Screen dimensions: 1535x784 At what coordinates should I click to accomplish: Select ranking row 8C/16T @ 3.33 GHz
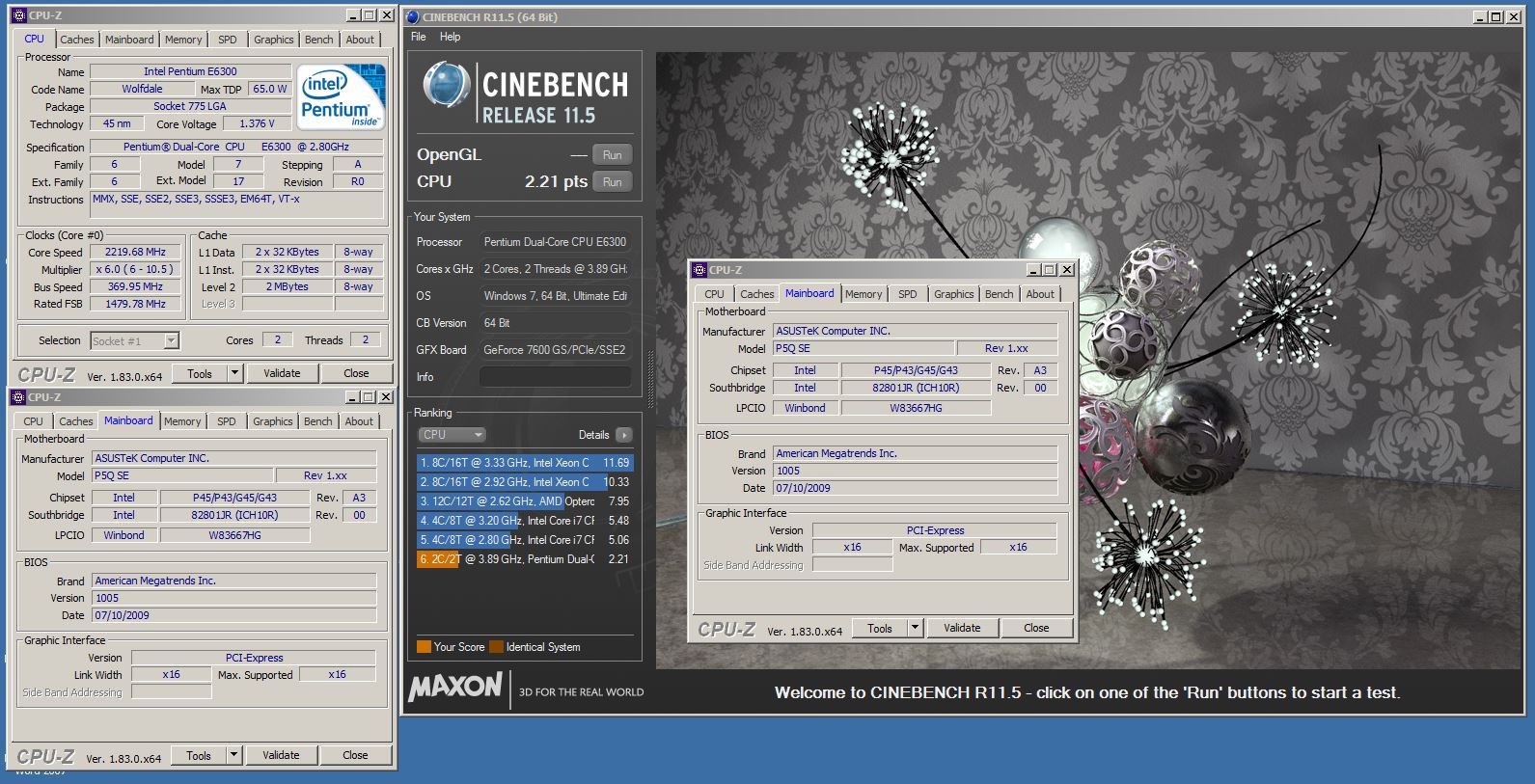click(x=524, y=463)
